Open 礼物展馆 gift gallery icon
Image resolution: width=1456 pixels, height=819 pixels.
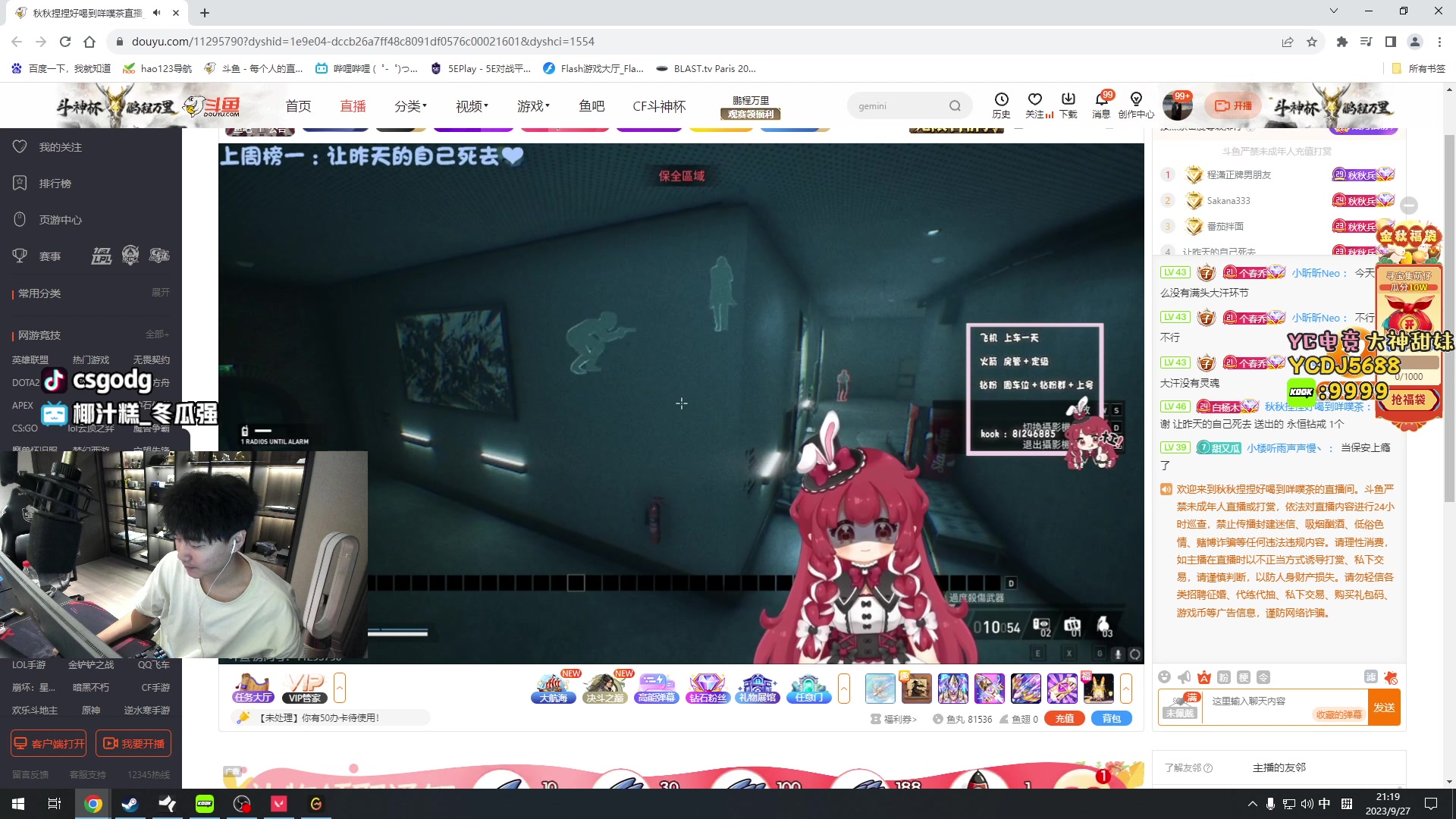[758, 689]
